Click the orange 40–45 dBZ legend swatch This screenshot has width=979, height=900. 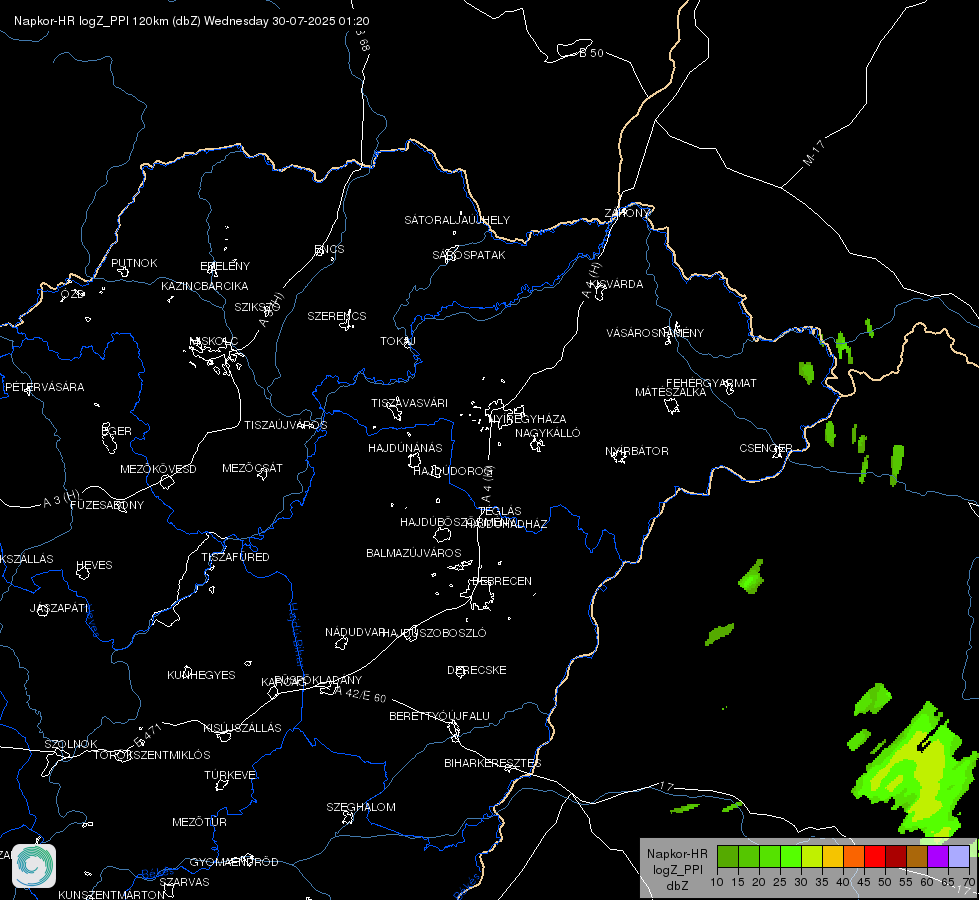[x=854, y=856]
